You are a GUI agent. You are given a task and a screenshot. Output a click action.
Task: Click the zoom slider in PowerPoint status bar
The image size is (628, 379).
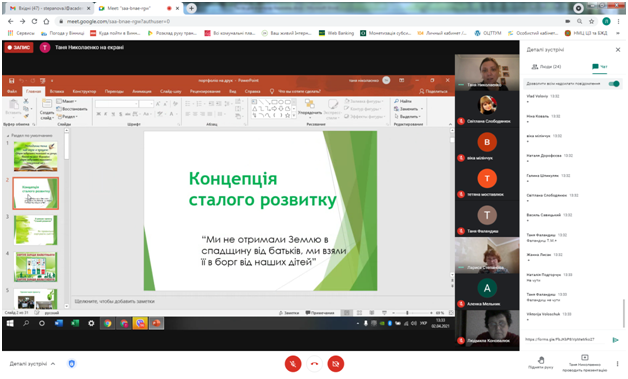pyautogui.click(x=407, y=312)
